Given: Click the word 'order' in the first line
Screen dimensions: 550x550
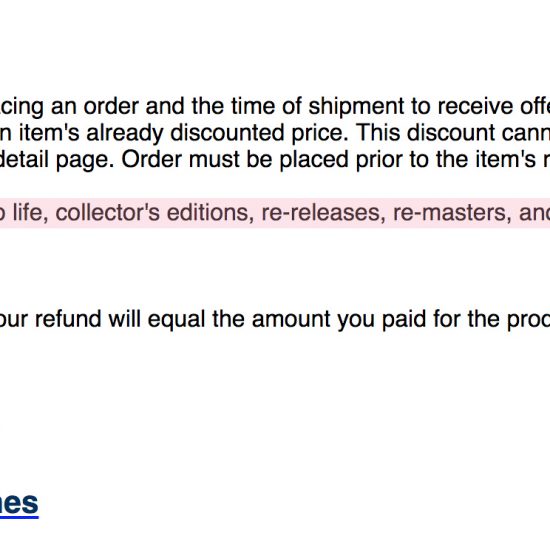Looking at the screenshot, I should pos(111,106).
